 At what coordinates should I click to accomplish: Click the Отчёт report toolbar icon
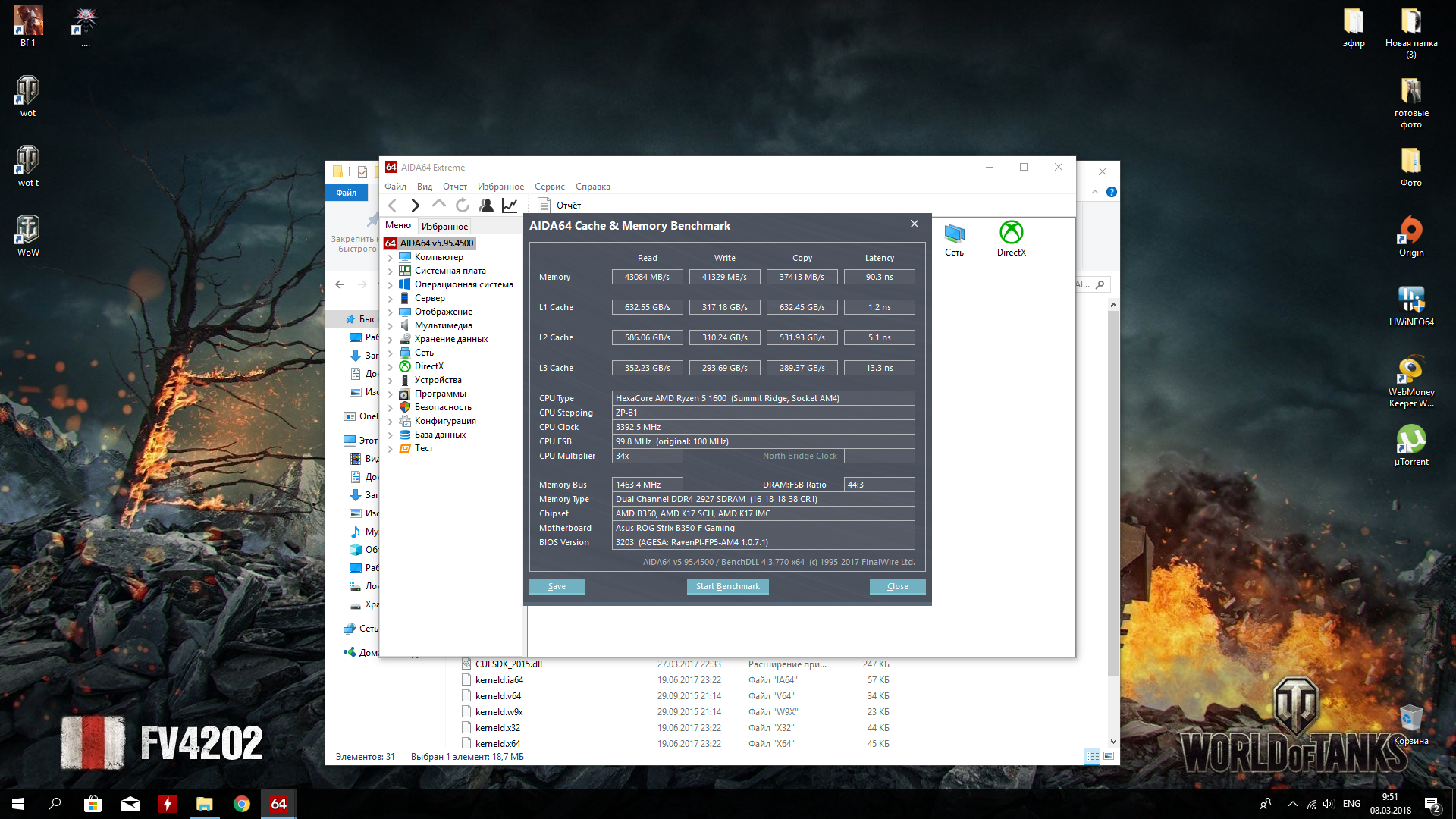click(x=544, y=206)
